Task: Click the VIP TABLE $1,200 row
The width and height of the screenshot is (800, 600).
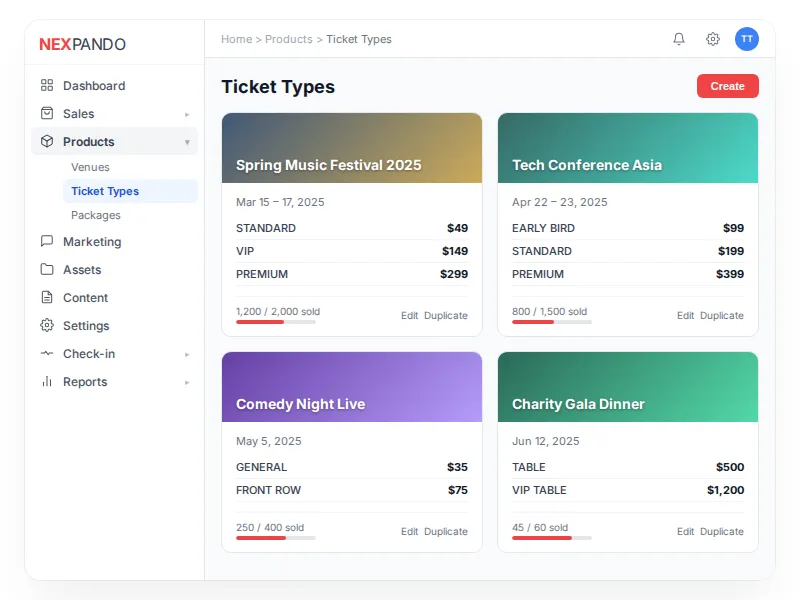Action: click(x=628, y=490)
